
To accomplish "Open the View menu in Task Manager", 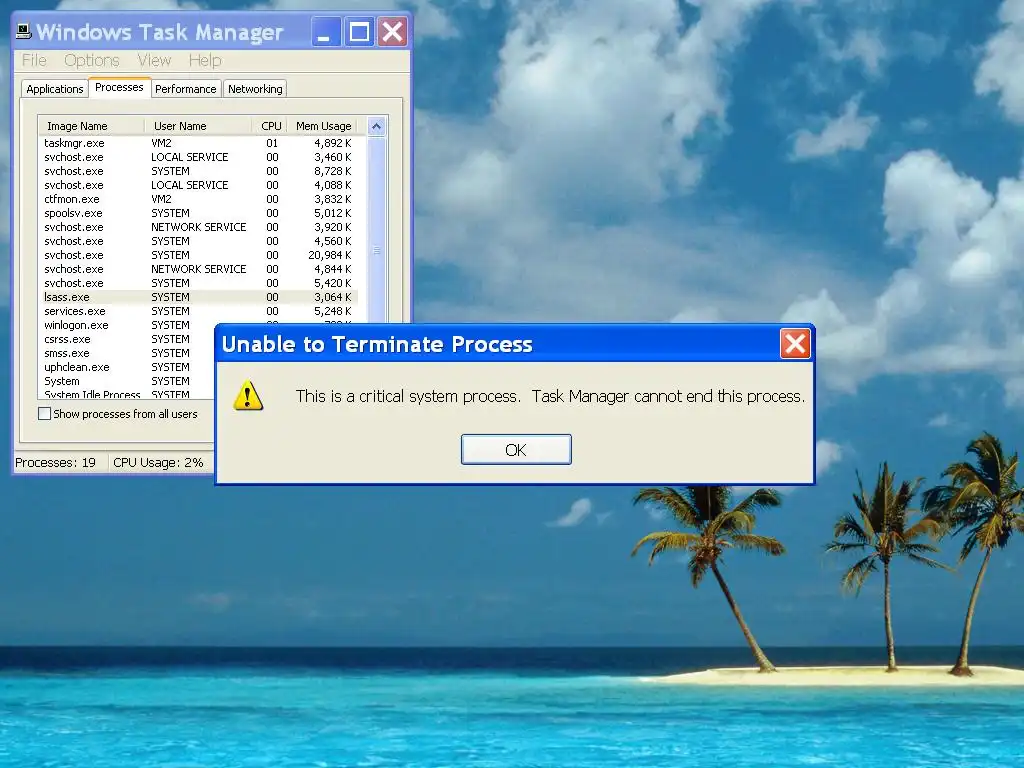I will (154, 60).
